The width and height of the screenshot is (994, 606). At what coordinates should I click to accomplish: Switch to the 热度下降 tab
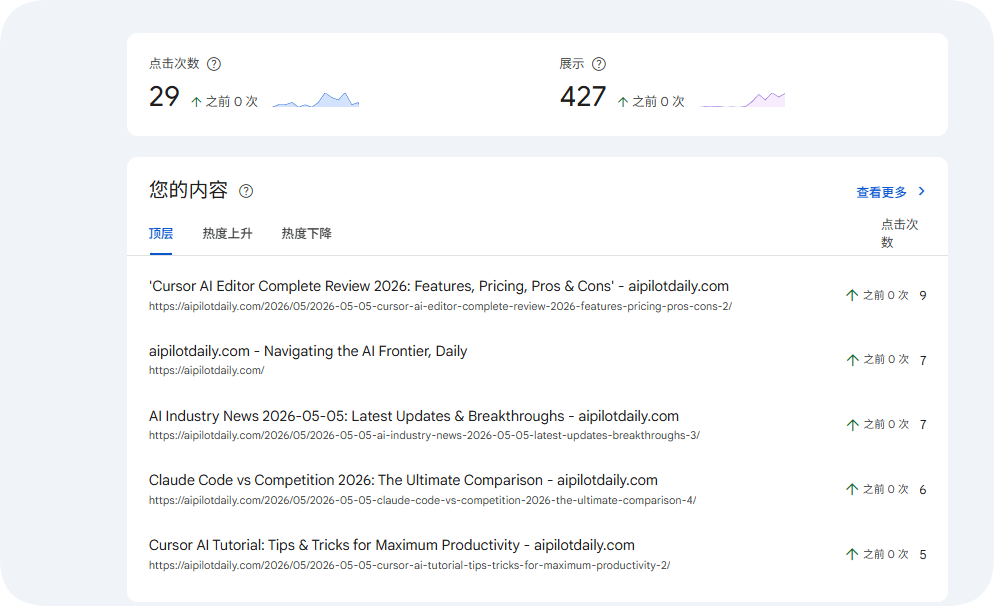point(307,233)
